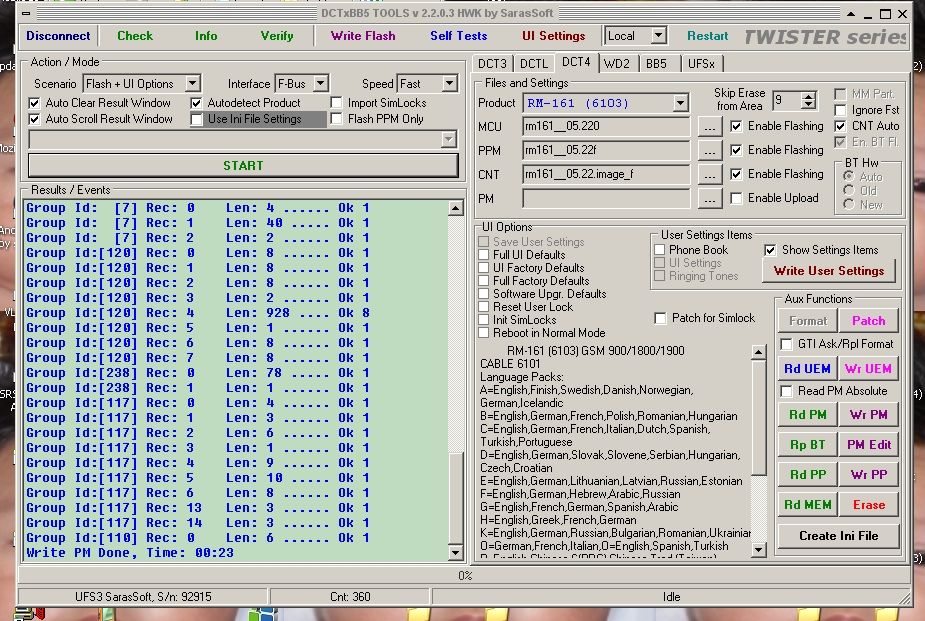
Task: Open the Speed dropdown
Action: 450,84
